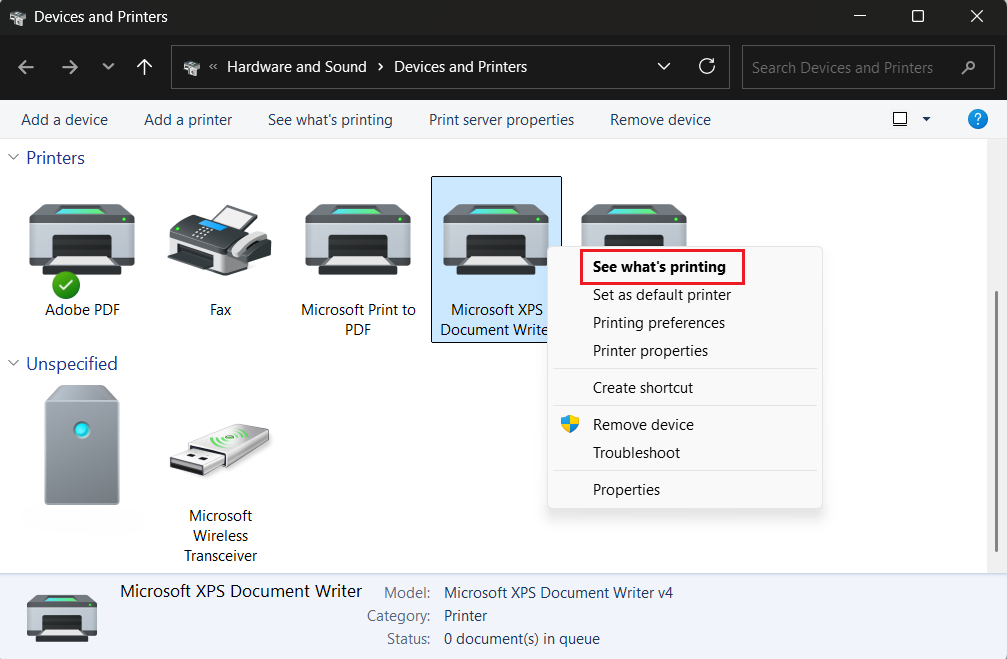The width and height of the screenshot is (1007, 659).
Task: Open help with the blue question mark
Action: [x=978, y=119]
